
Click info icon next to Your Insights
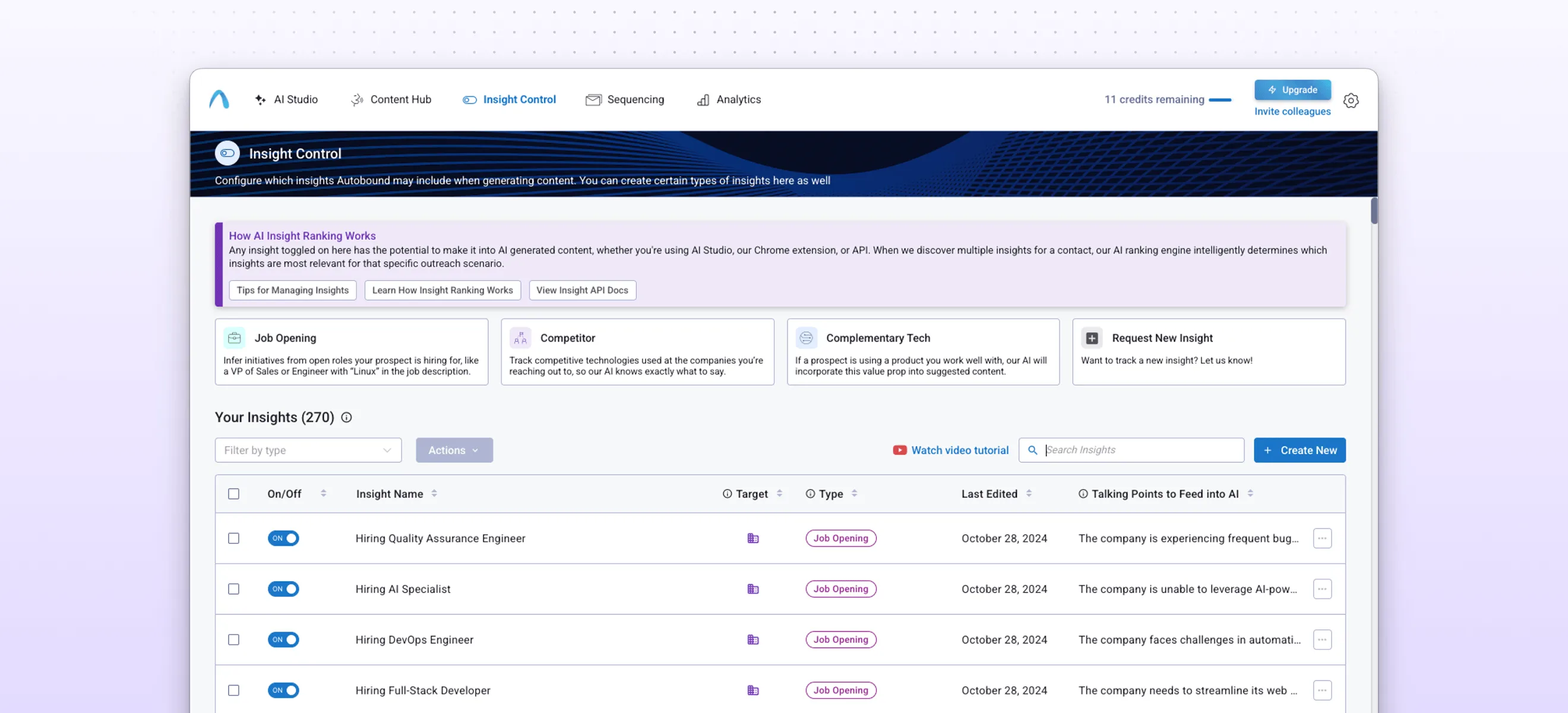(346, 417)
